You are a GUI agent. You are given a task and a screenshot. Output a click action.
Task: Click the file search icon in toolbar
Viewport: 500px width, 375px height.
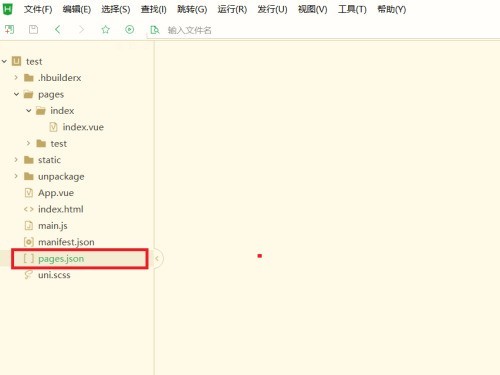coord(155,30)
